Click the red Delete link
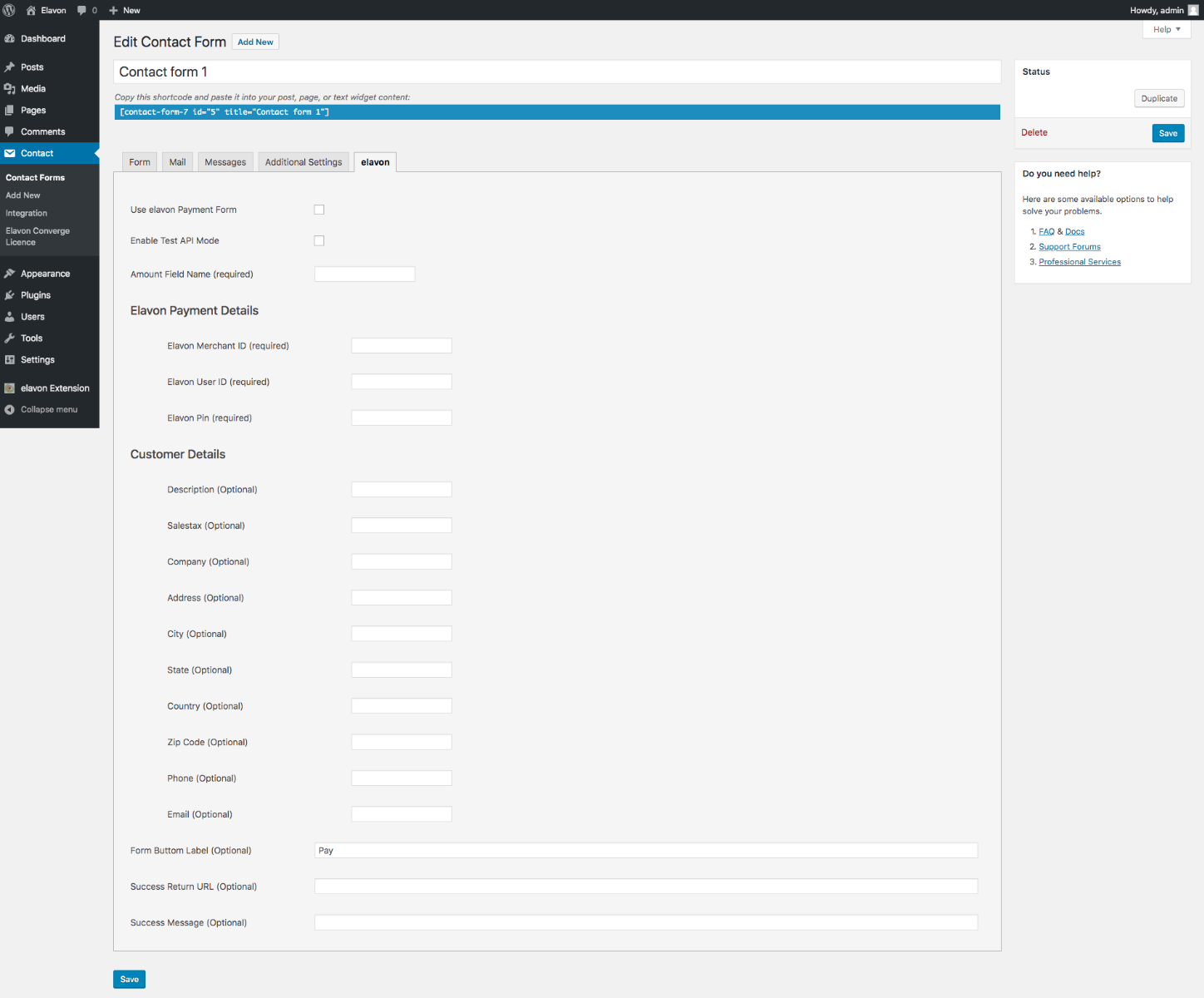 point(1034,132)
